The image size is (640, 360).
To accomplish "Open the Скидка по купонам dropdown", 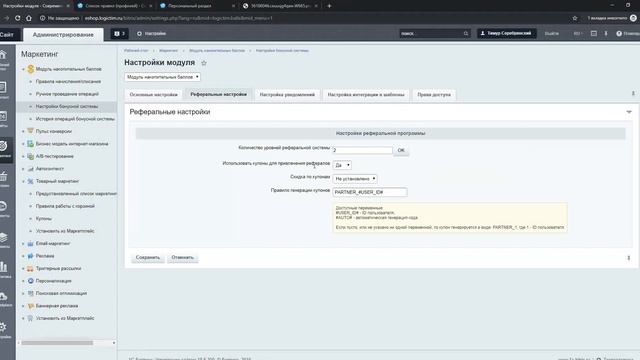I will (x=355, y=179).
